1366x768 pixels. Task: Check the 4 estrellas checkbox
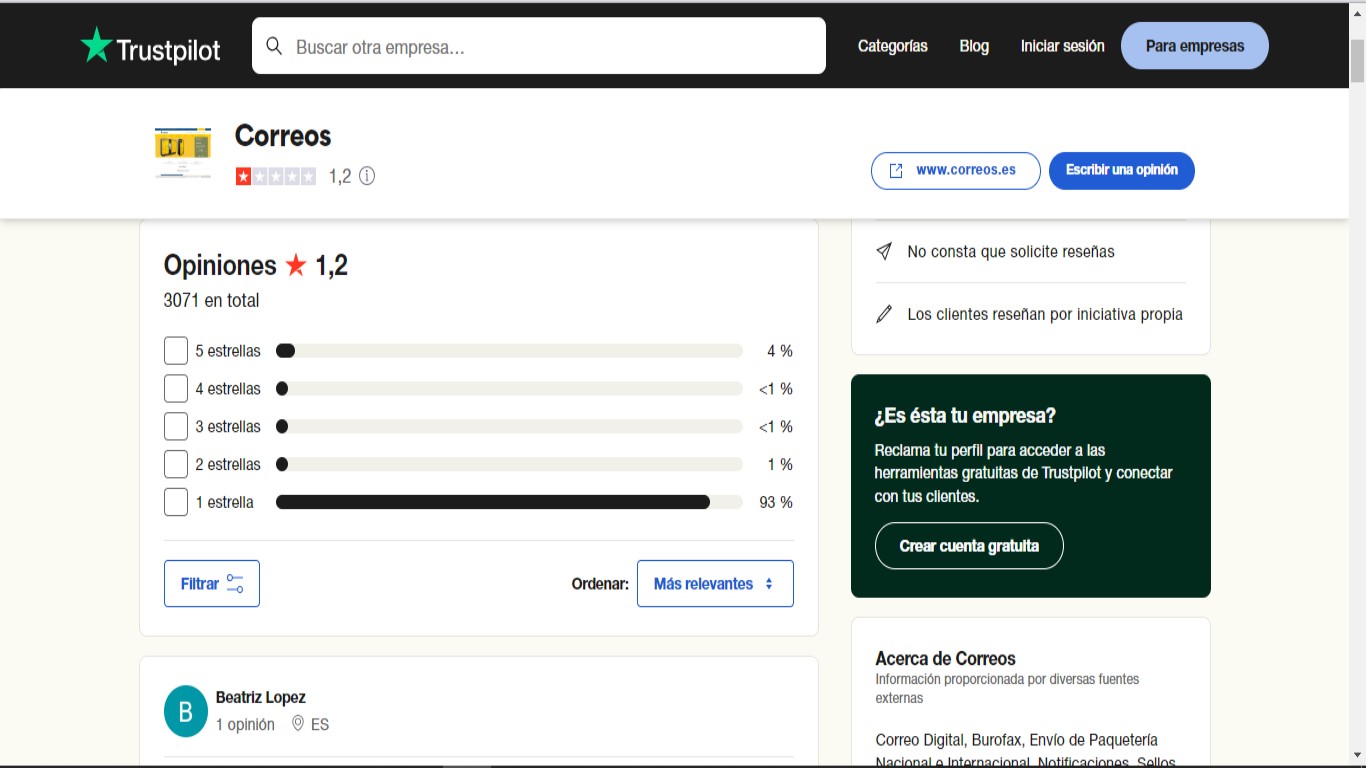coord(176,389)
